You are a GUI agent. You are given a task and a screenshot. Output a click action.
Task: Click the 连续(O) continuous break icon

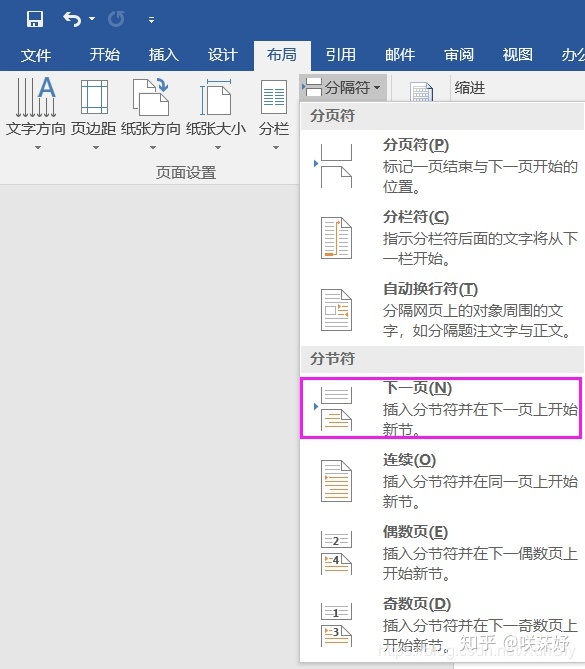pos(336,481)
